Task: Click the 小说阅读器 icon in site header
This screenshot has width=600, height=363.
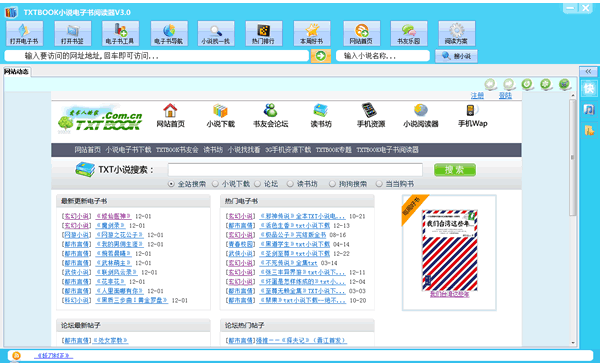Action: pos(421,116)
